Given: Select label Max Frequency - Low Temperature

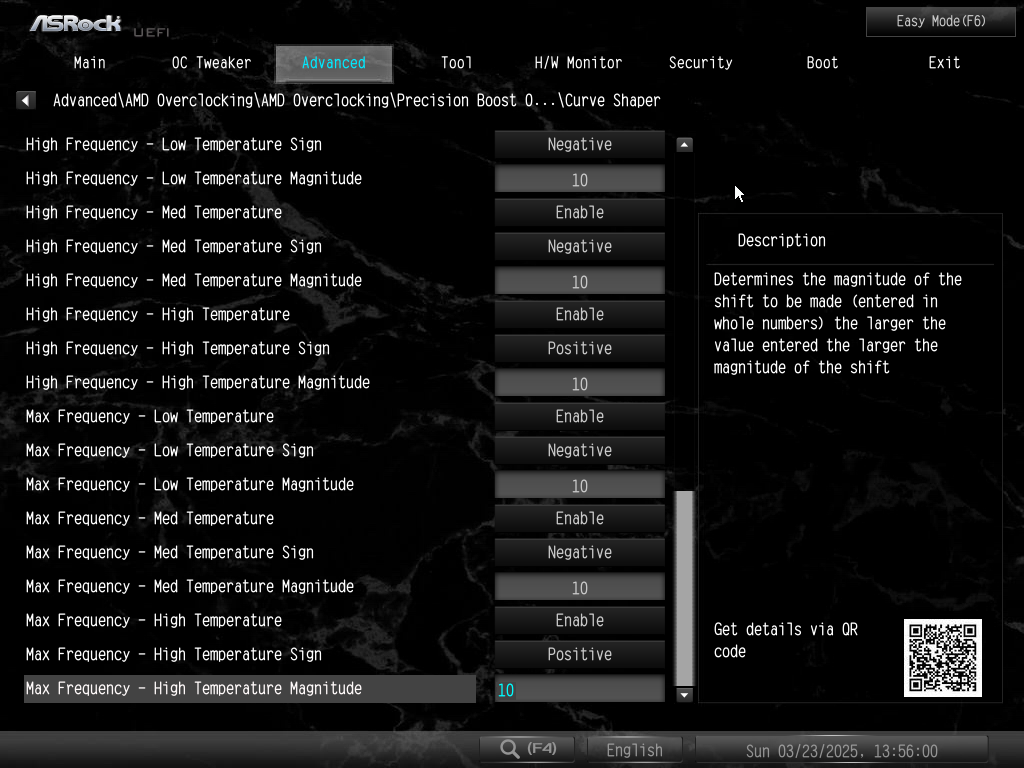Looking at the screenshot, I should [150, 416].
